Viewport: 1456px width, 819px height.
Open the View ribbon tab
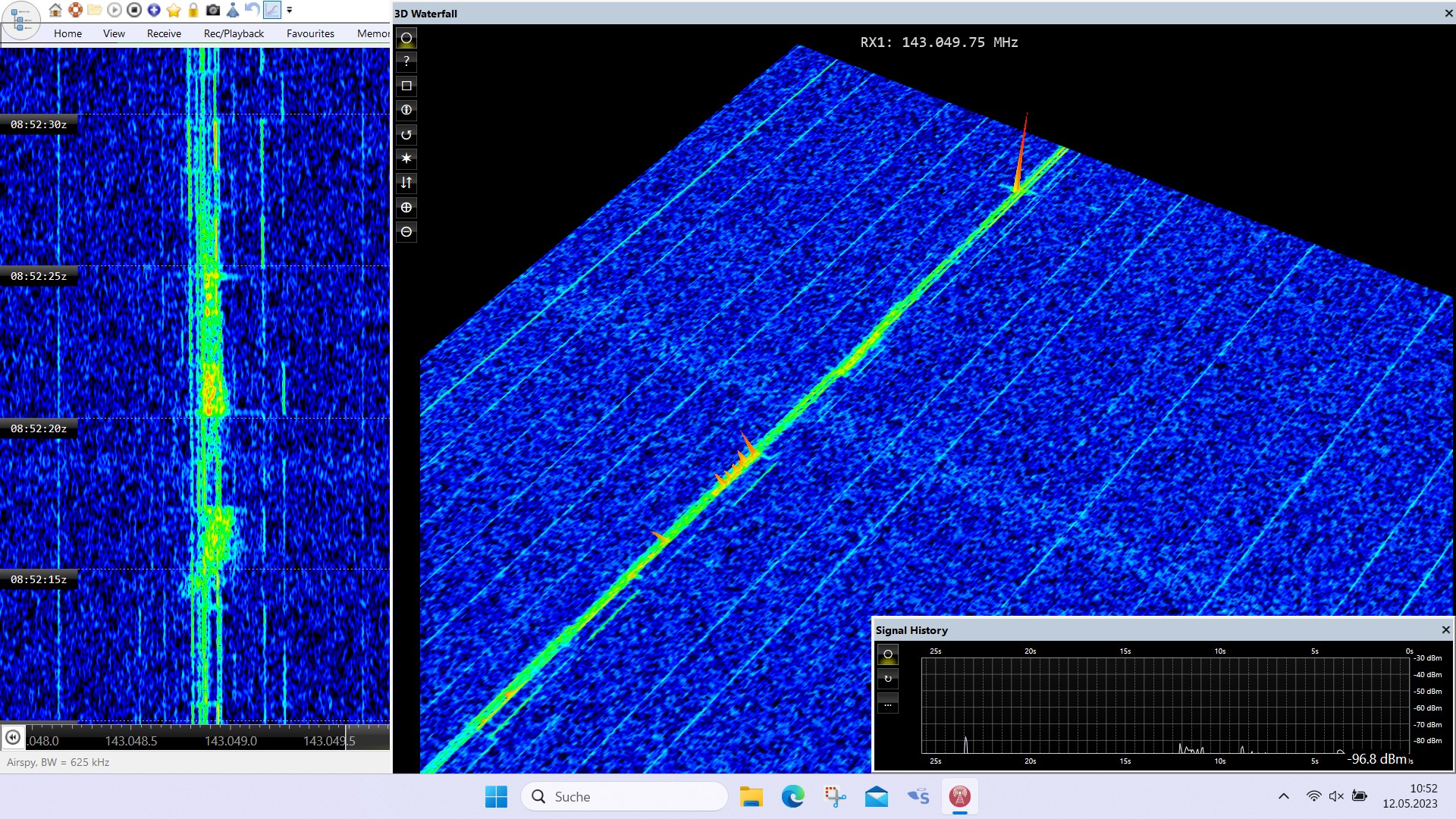click(x=114, y=33)
